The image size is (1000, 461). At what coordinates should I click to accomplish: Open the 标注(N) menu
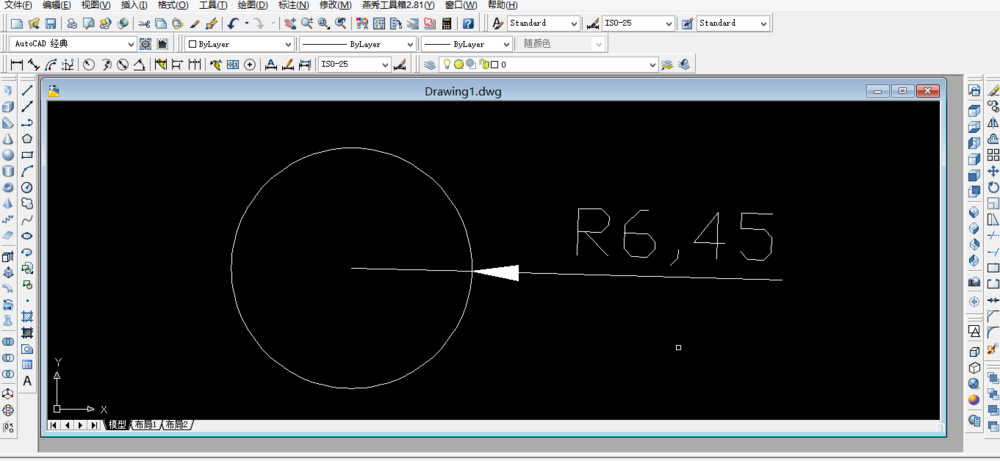(293, 5)
